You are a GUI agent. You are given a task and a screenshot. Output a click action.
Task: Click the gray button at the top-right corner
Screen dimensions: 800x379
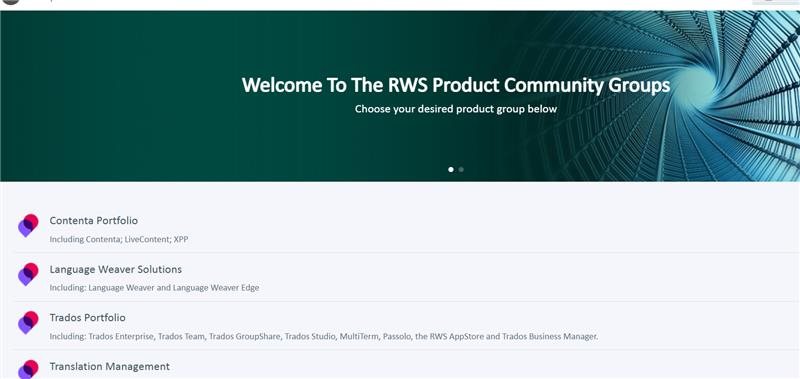tap(776, 2)
